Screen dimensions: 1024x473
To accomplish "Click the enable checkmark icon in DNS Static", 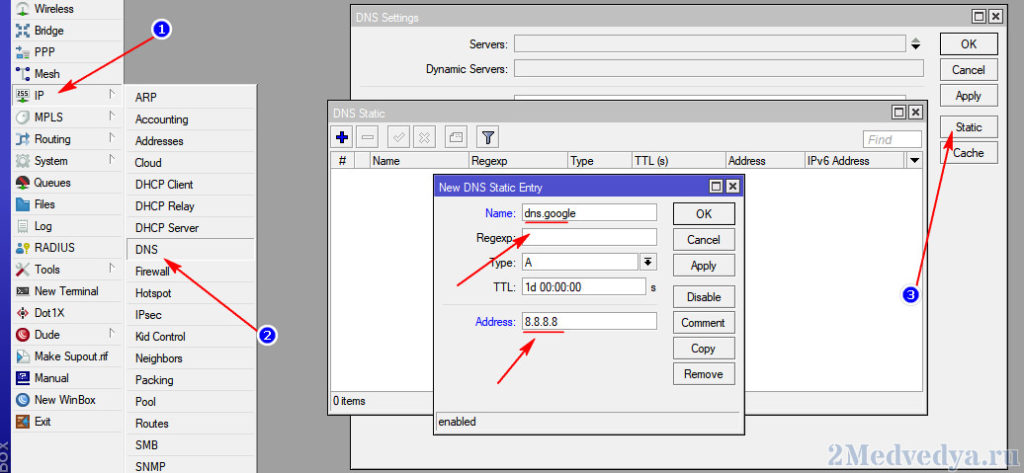I will tap(398, 137).
